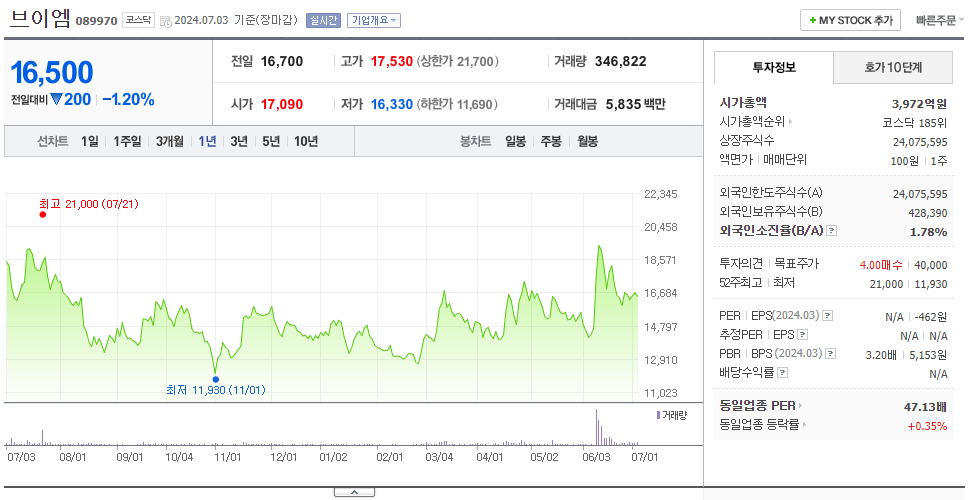Switch to 주봉 candle chart
968x500 pixels.
pyautogui.click(x=551, y=141)
